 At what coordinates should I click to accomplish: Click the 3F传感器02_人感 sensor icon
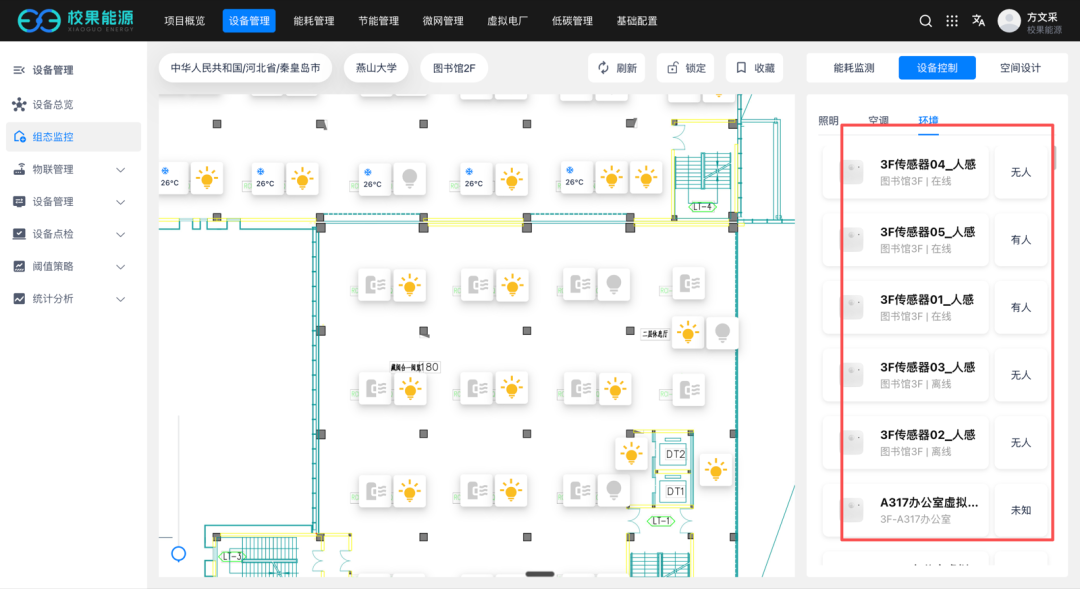(x=853, y=442)
